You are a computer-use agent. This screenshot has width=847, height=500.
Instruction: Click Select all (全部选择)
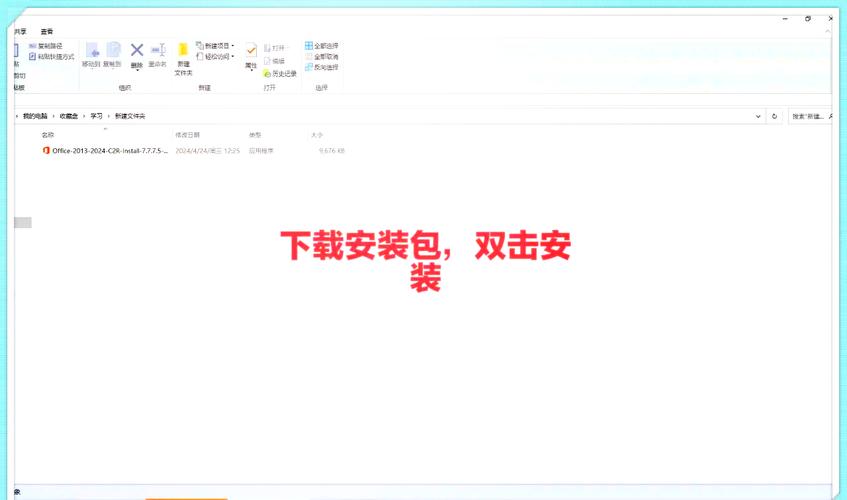pyautogui.click(x=321, y=46)
